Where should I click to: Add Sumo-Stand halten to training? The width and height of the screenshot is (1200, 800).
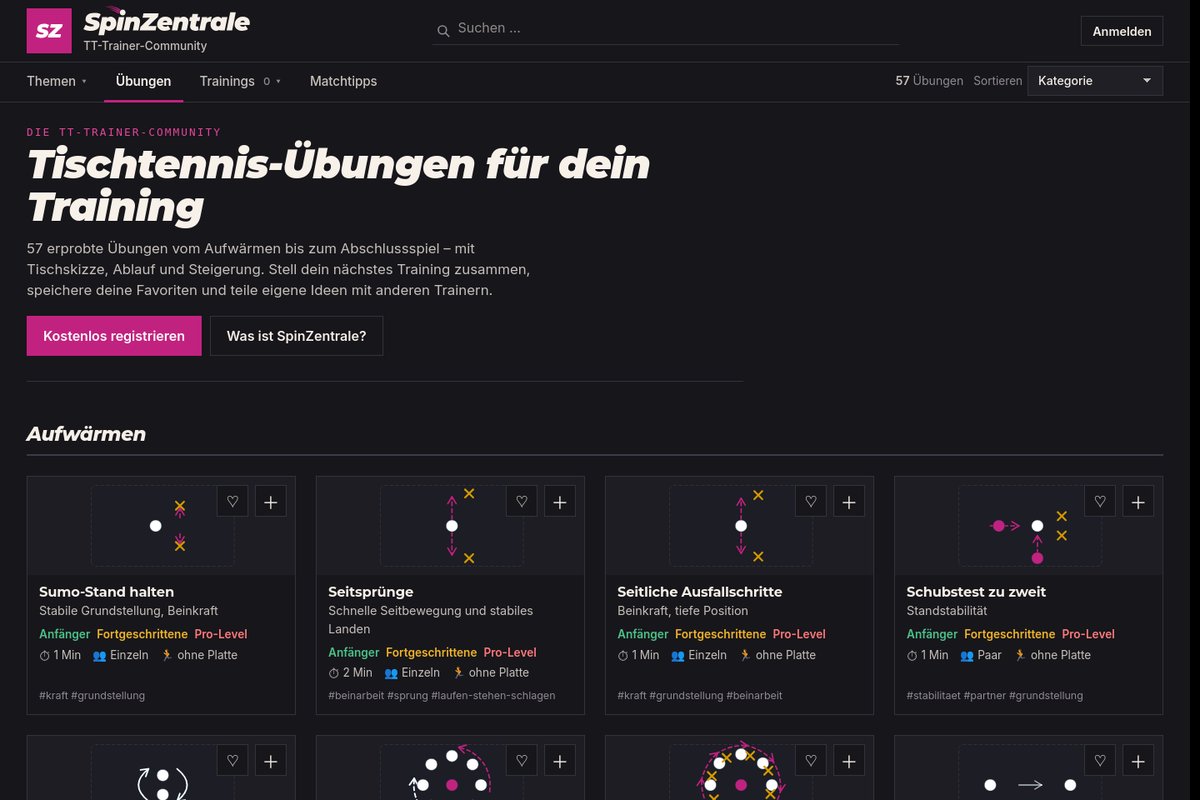coord(271,502)
